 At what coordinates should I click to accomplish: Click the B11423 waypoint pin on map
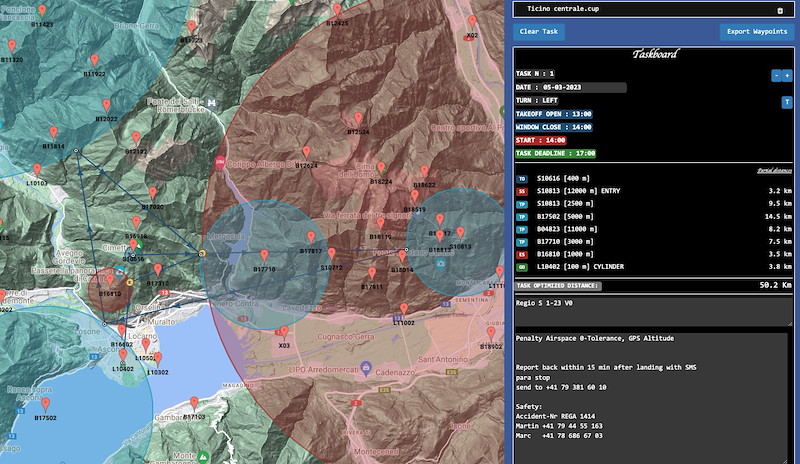point(42,11)
